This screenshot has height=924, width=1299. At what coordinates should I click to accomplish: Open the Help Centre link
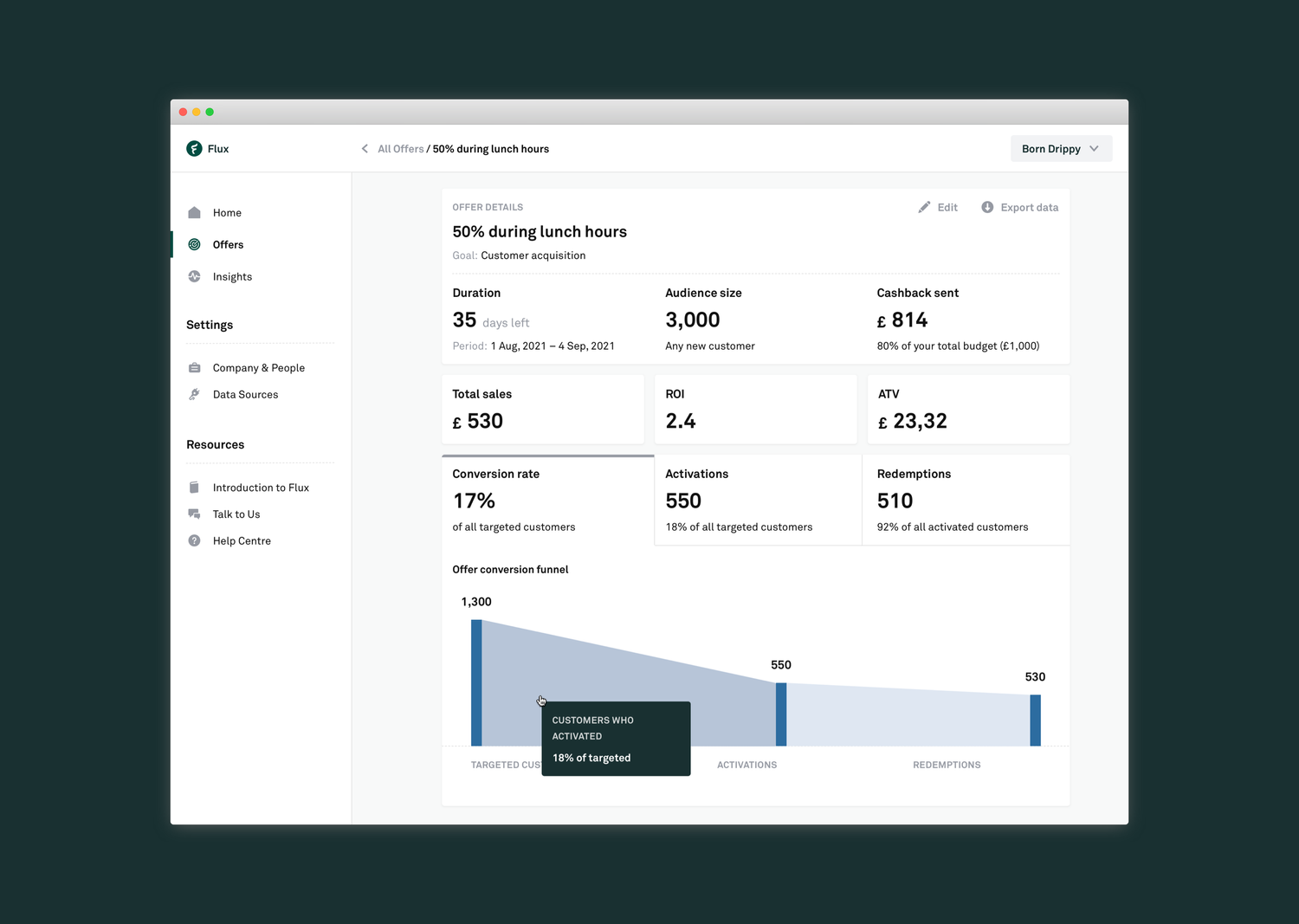coord(242,541)
